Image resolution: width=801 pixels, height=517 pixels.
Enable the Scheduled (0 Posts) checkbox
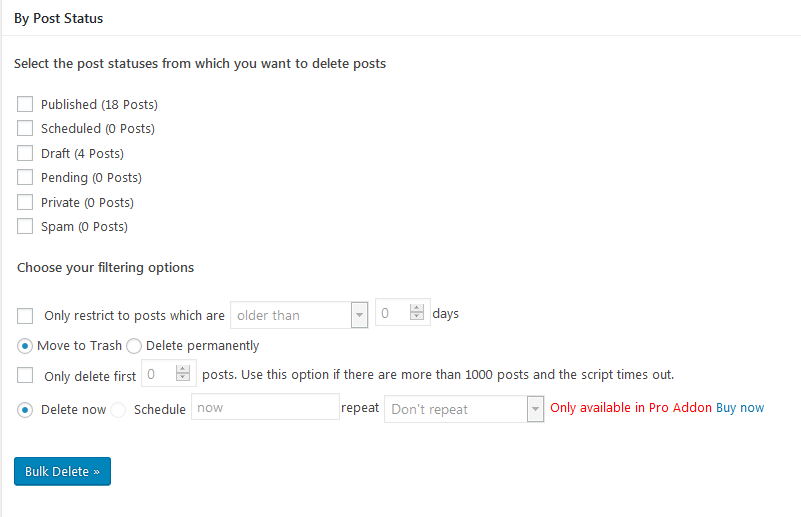point(25,128)
